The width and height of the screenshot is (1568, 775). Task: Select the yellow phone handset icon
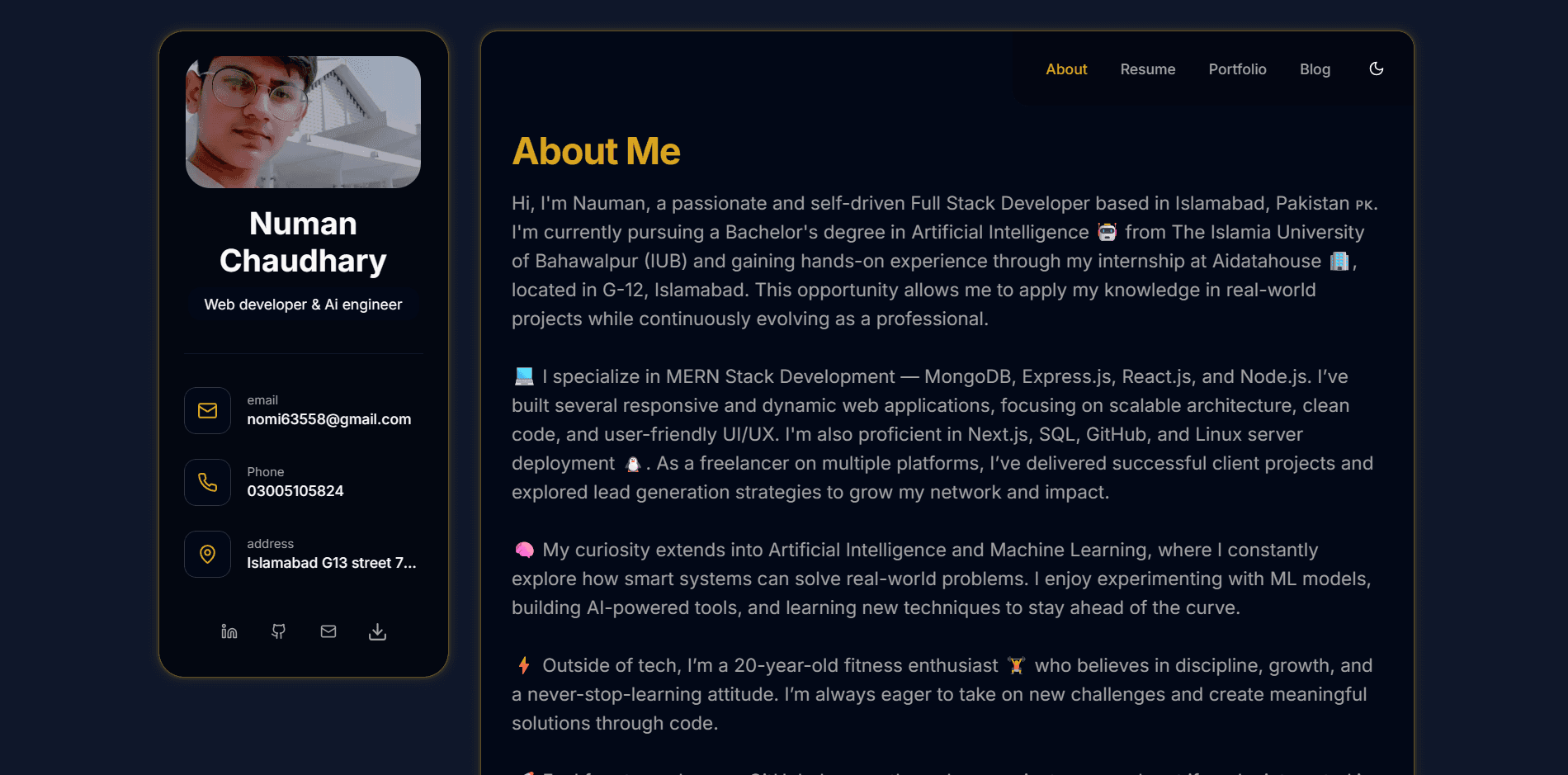(x=207, y=482)
